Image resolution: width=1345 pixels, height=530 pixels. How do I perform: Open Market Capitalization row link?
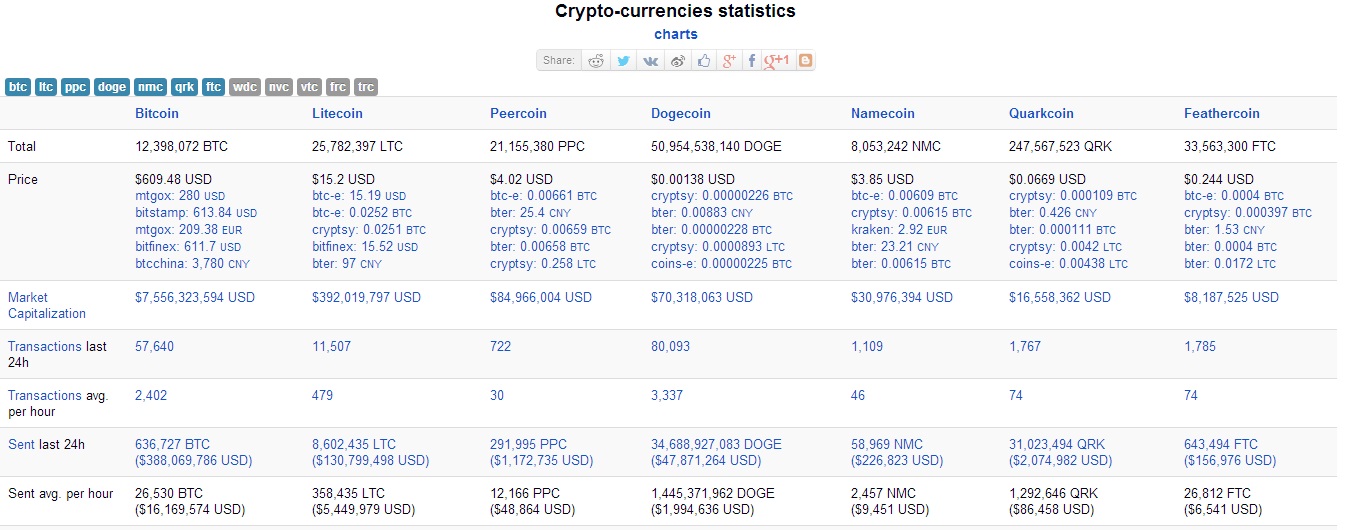(47, 305)
